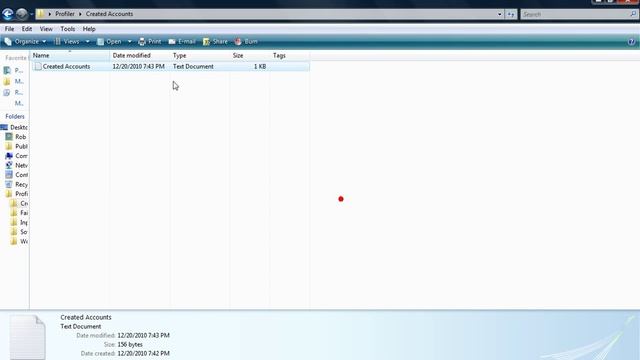640x360 pixels.
Task: Sort by Date modified column header
Action: tap(140, 56)
